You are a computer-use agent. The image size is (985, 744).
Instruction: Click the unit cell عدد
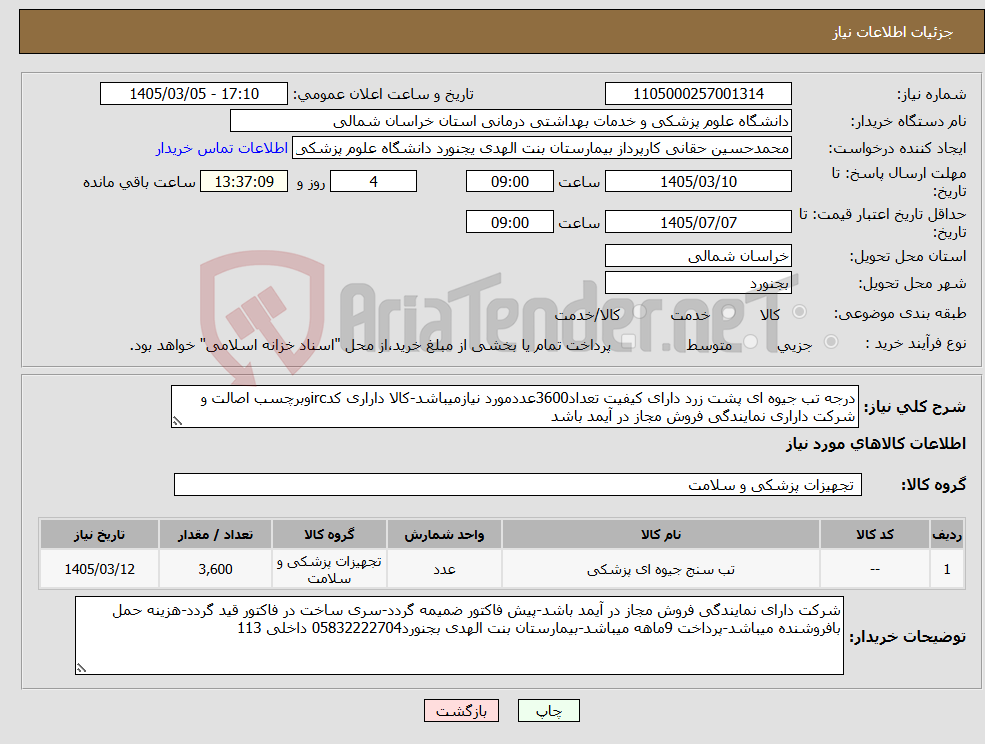tap(444, 569)
